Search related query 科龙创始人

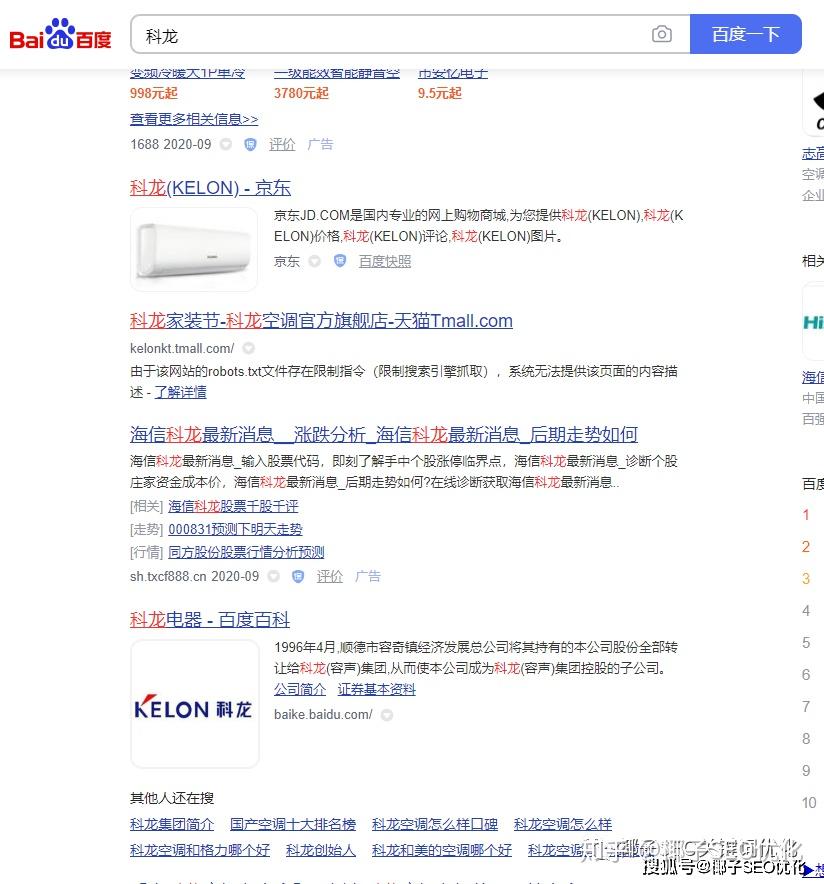321,850
